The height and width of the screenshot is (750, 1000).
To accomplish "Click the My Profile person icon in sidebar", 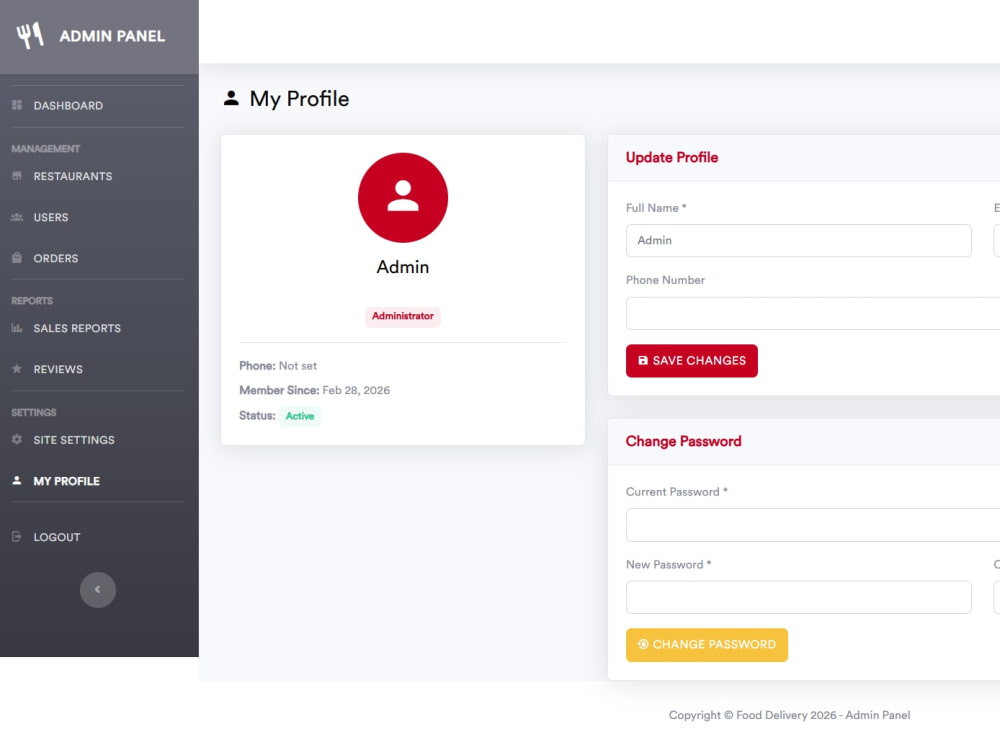I will tap(17, 481).
